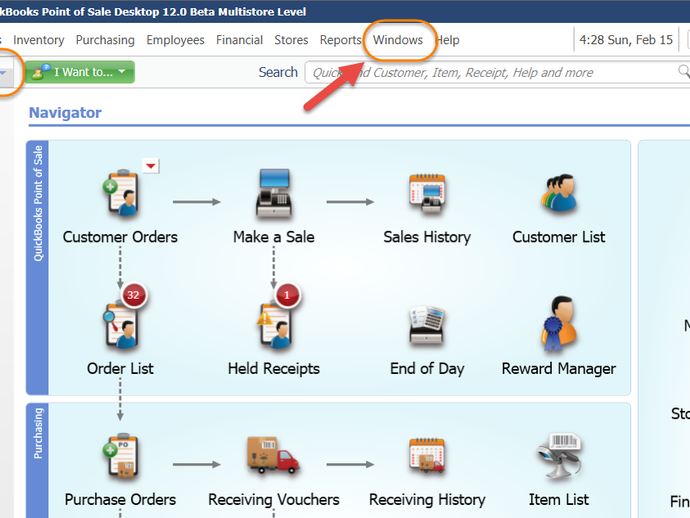Open the Purchase Orders icon

pos(121,456)
